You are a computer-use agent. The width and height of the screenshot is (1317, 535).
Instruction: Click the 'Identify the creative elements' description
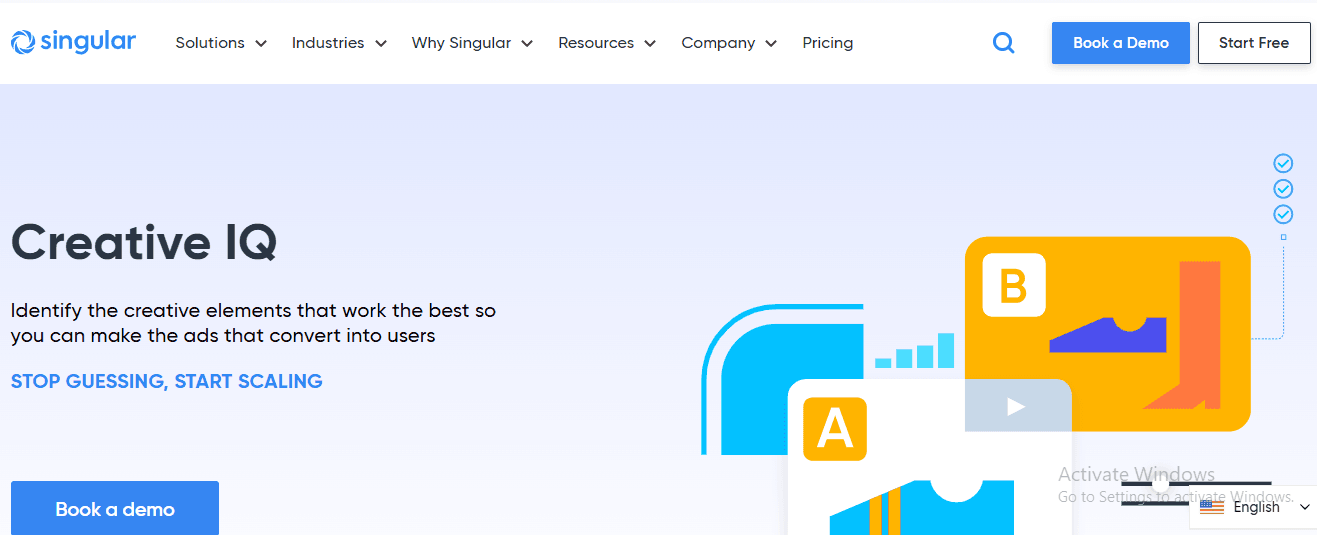click(x=253, y=323)
